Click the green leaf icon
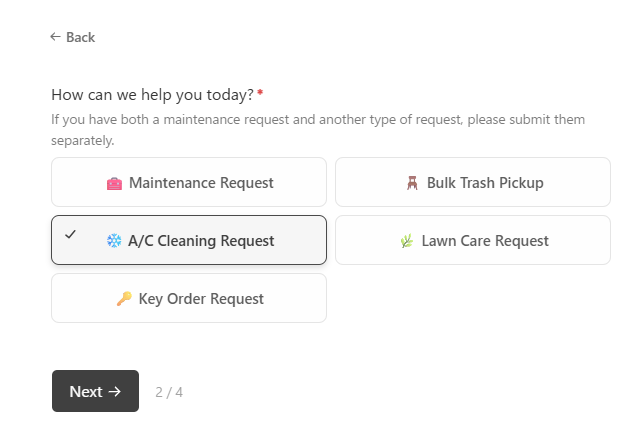 click(407, 241)
